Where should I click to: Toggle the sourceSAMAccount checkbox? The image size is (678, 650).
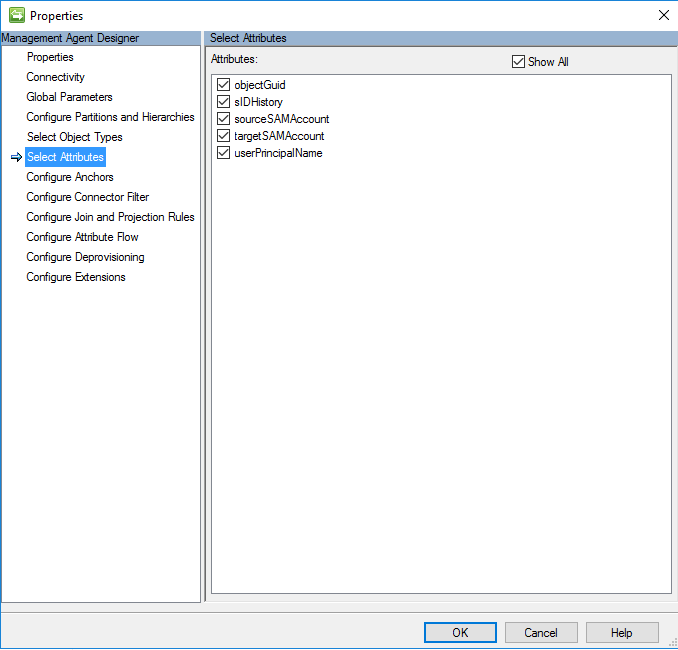(223, 119)
